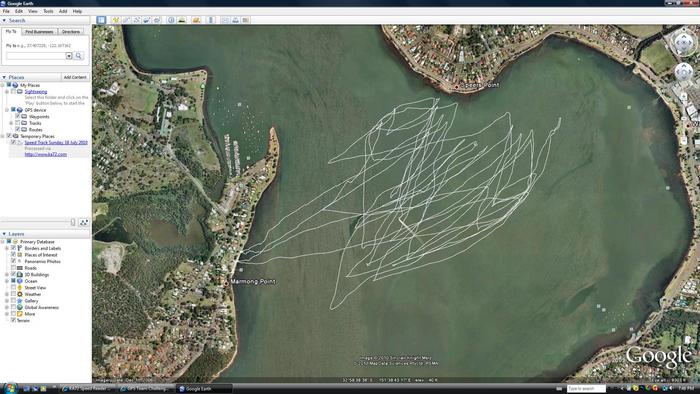Screen dimensions: 700x394
Task: Uncheck the Terrain layer checkbox
Action: click(x=13, y=320)
